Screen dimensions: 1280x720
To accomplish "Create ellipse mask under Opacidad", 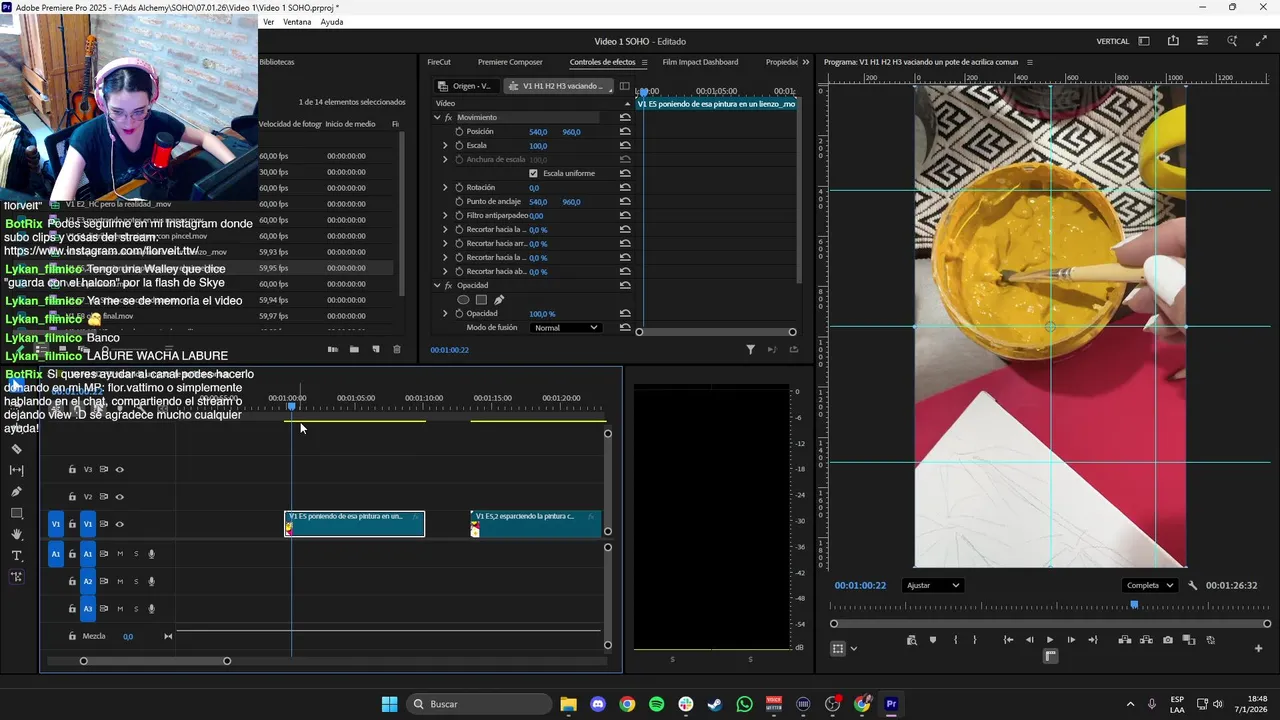I will click(x=463, y=299).
